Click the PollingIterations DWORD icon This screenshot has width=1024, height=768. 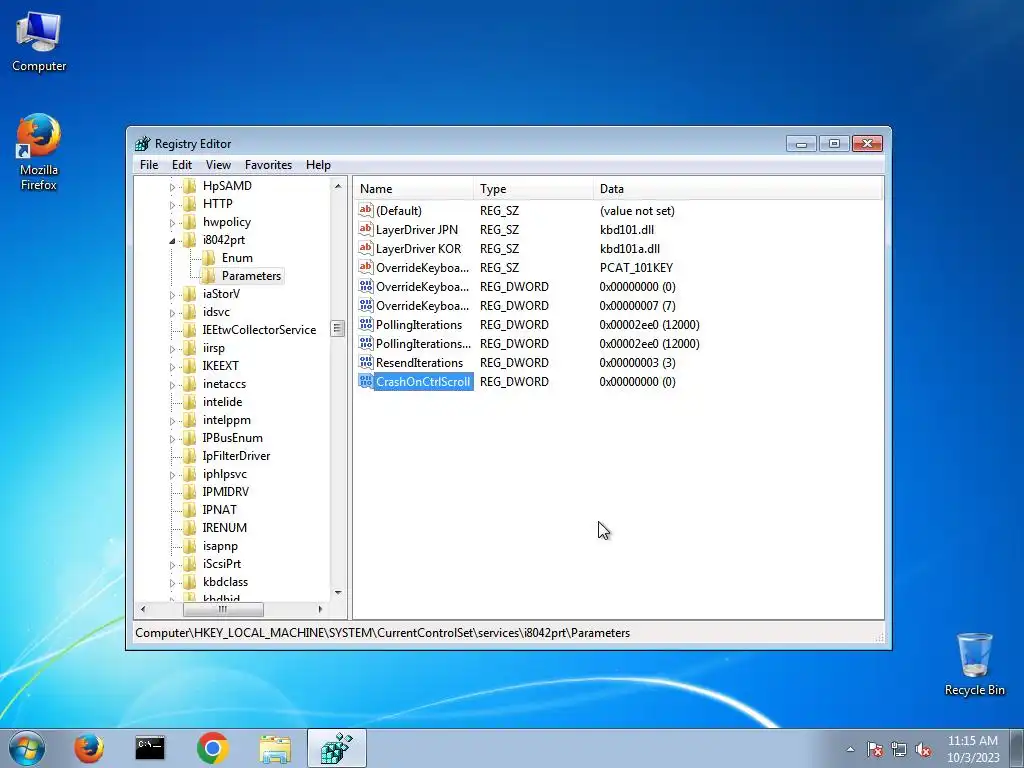click(x=366, y=325)
